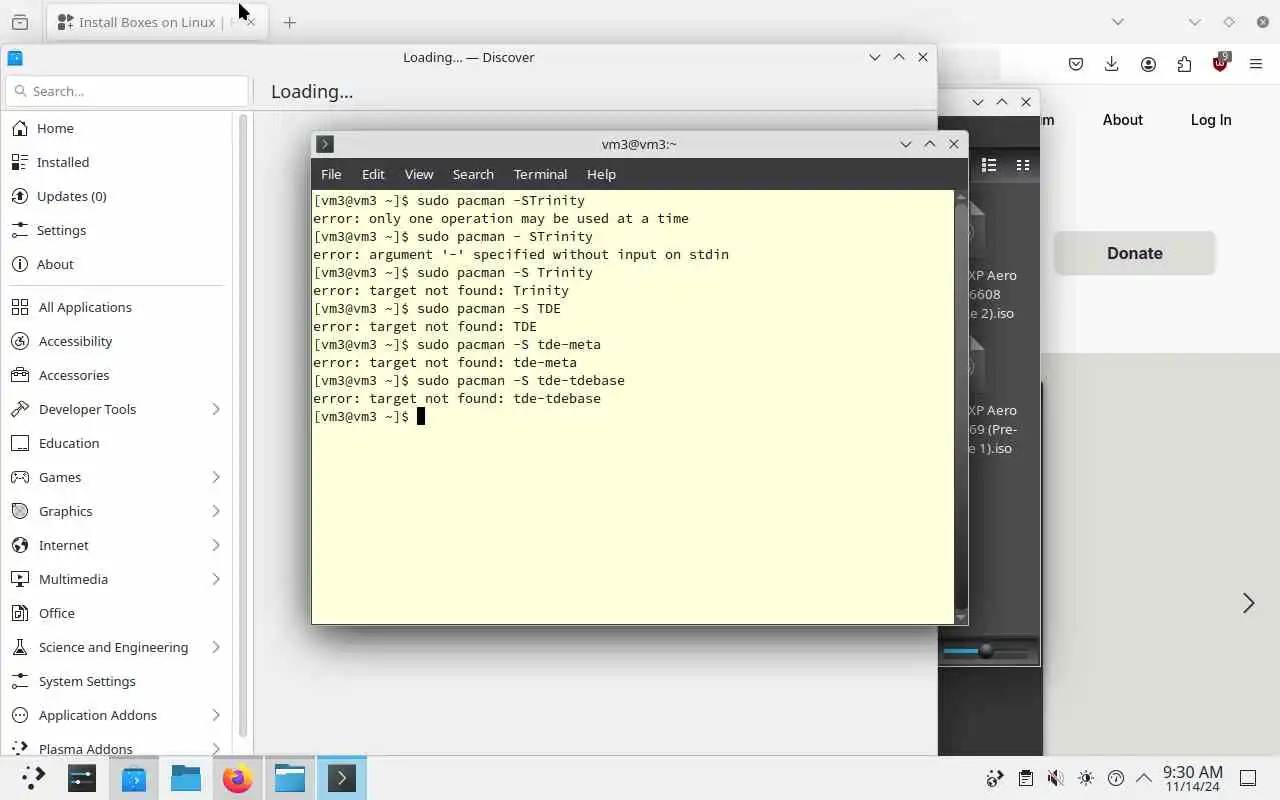Switch to Discover in taskbar

point(134,778)
